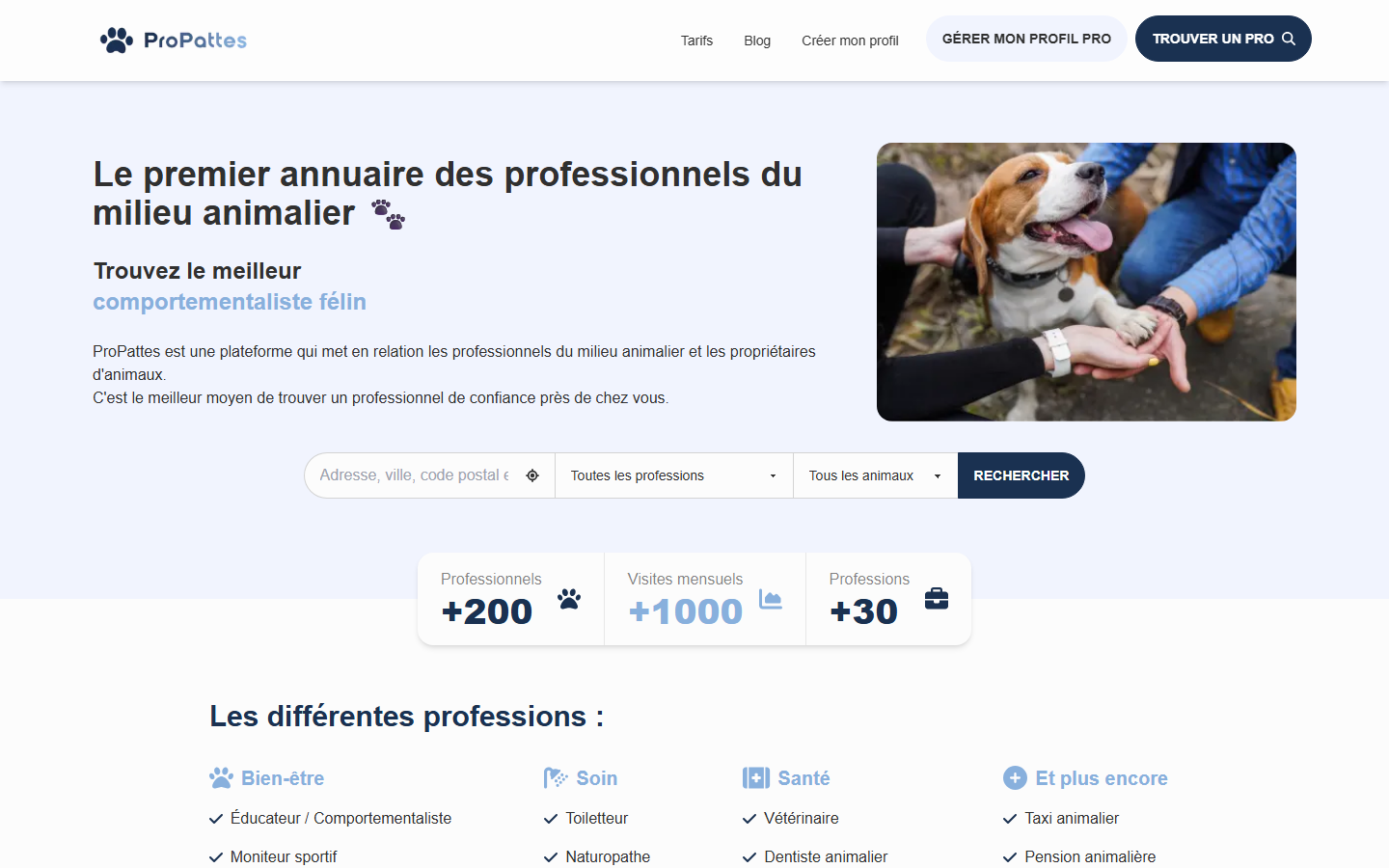Go to the Blog page

757,41
